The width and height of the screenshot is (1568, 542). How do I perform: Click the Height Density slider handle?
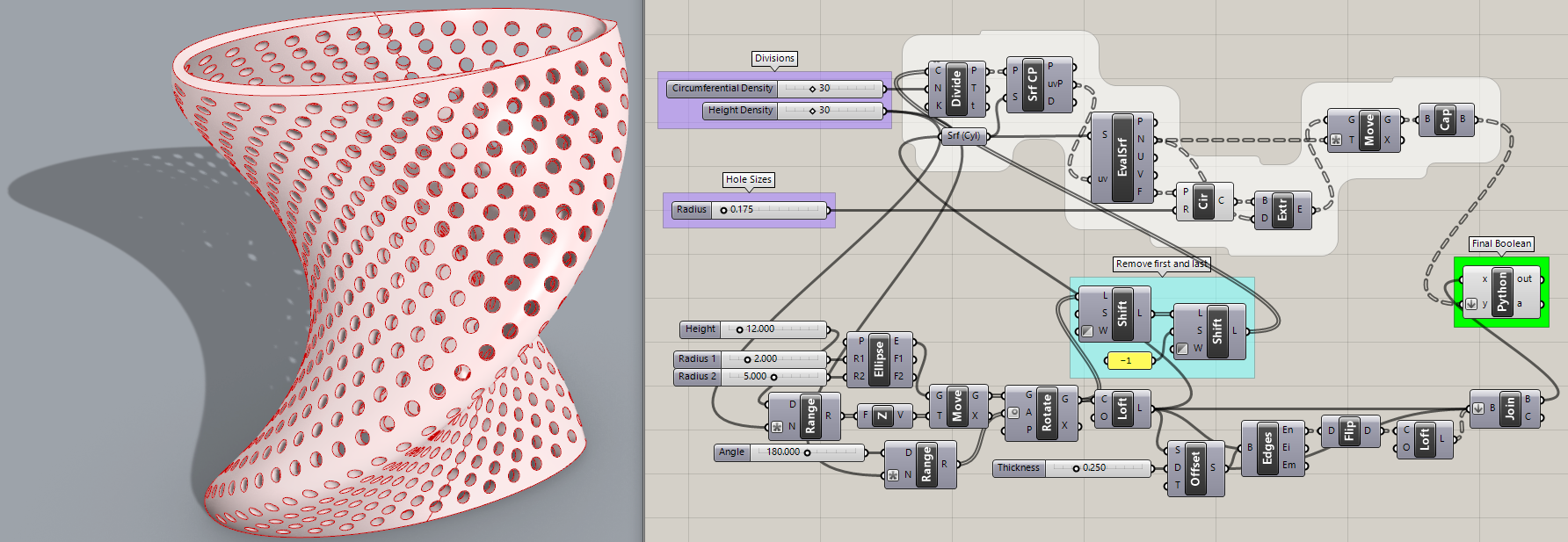(x=813, y=111)
